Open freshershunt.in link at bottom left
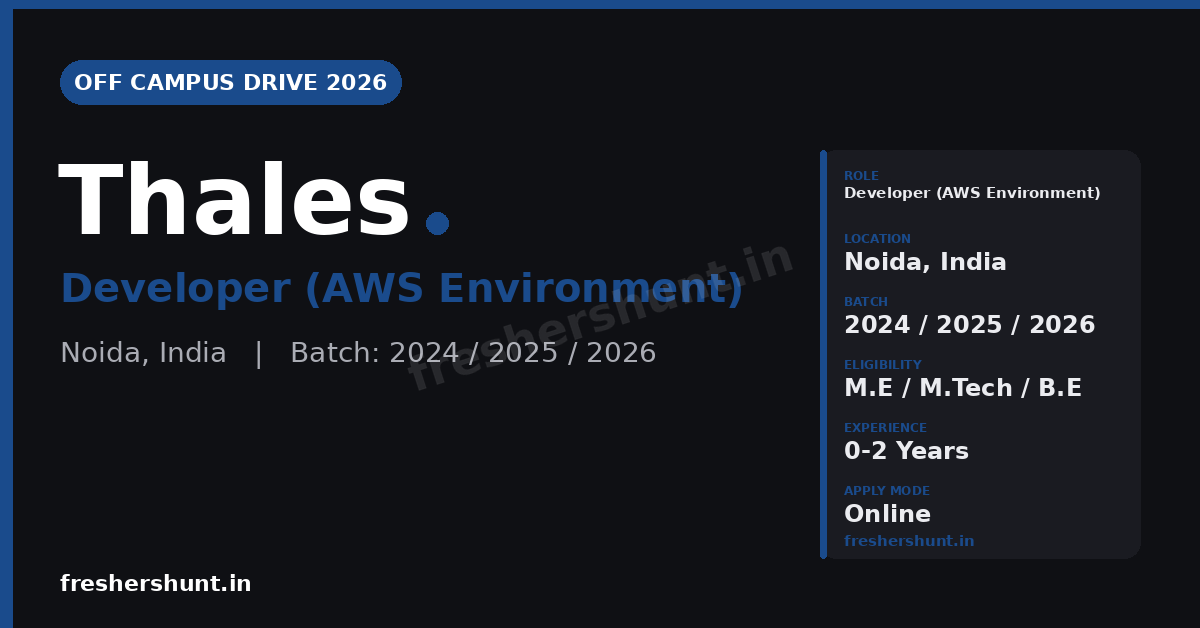1200x628 pixels. click(156, 584)
